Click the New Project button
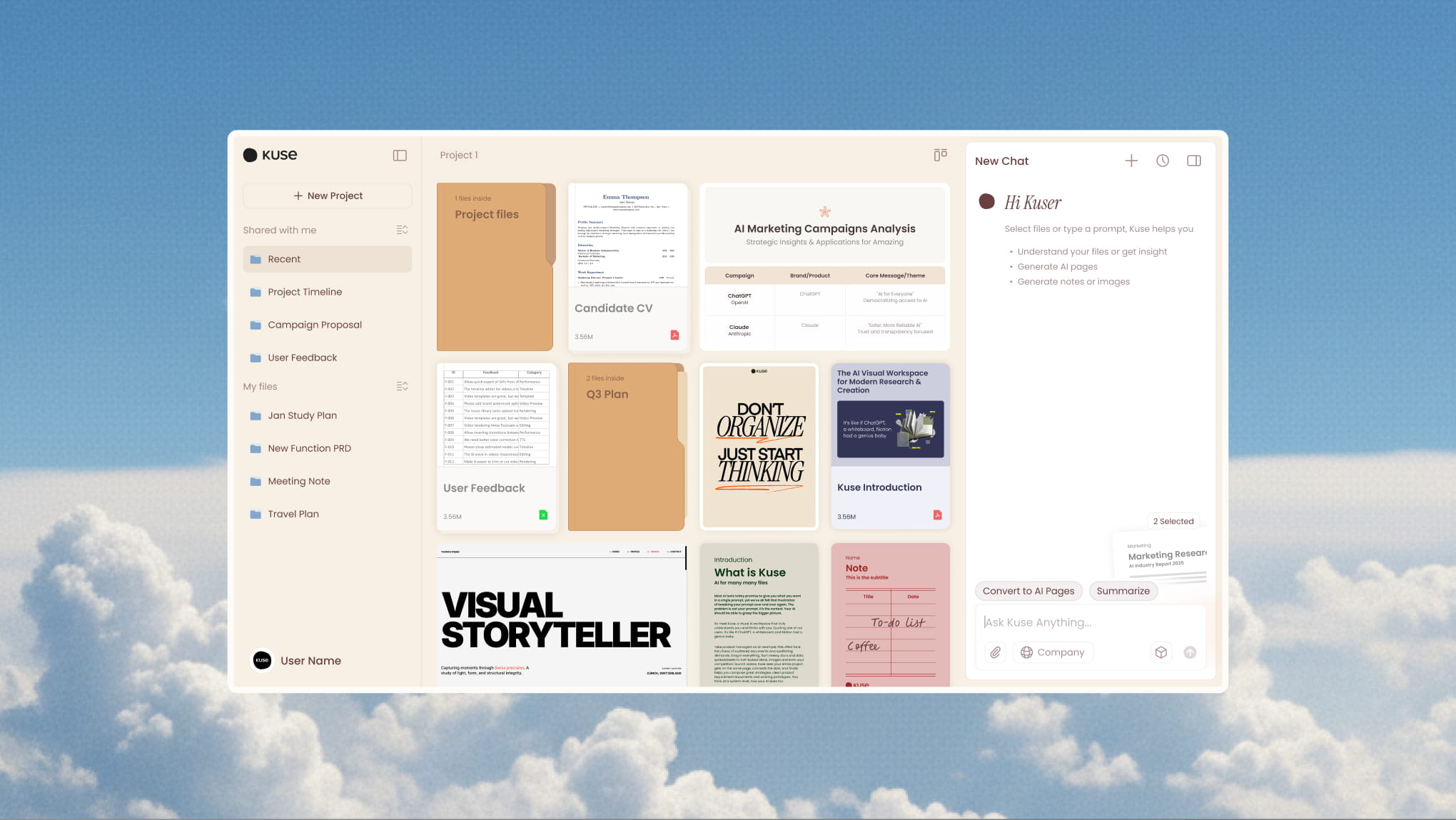1456x820 pixels. pos(328,196)
